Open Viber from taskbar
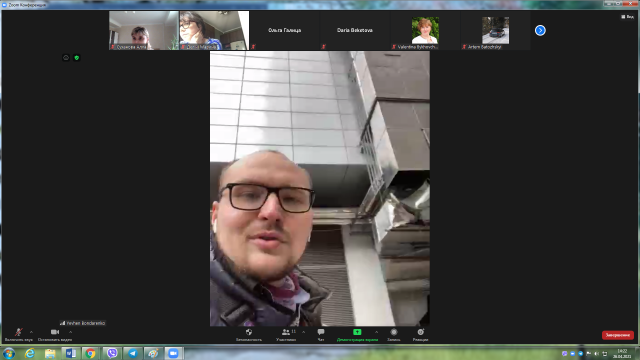The height and width of the screenshot is (360, 640). tap(112, 353)
